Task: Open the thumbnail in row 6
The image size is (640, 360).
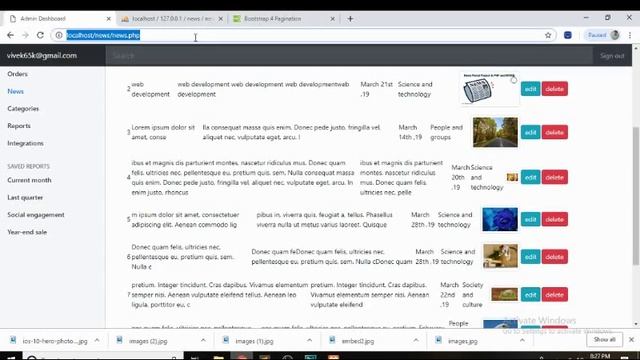Action: (x=500, y=256)
